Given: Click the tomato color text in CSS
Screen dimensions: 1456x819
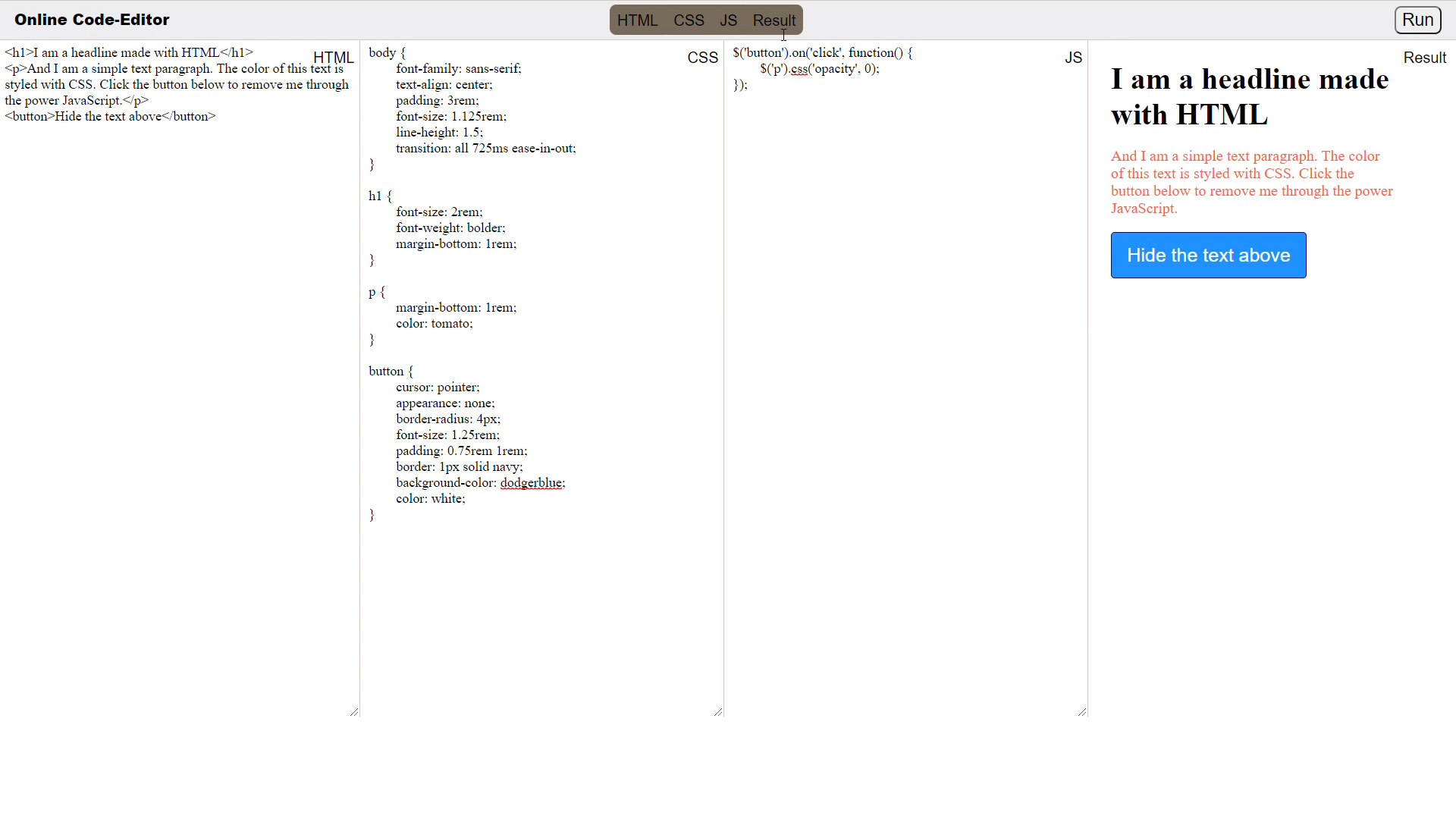Looking at the screenshot, I should point(449,323).
